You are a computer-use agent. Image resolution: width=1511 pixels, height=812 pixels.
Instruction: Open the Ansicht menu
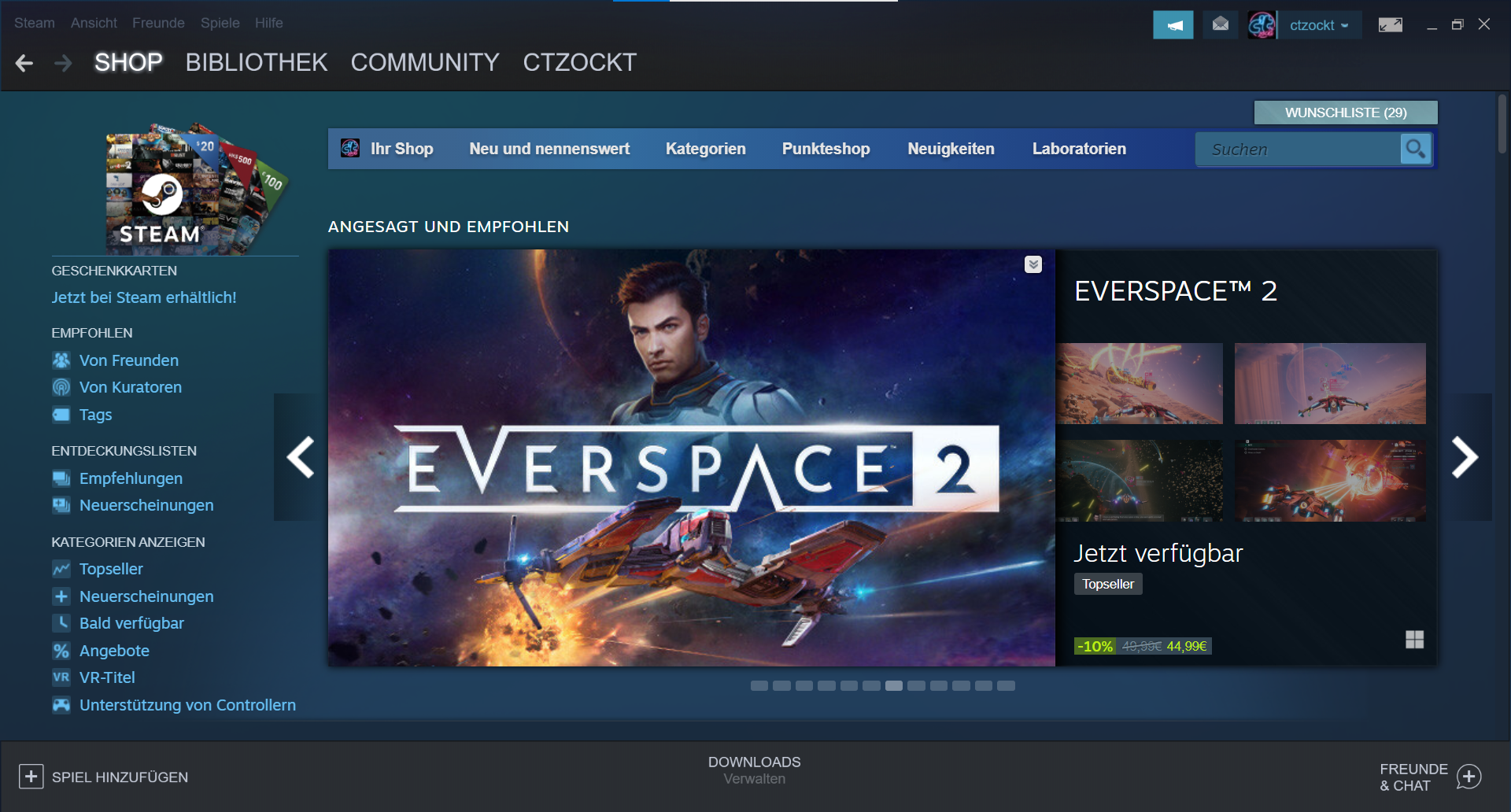click(x=94, y=23)
